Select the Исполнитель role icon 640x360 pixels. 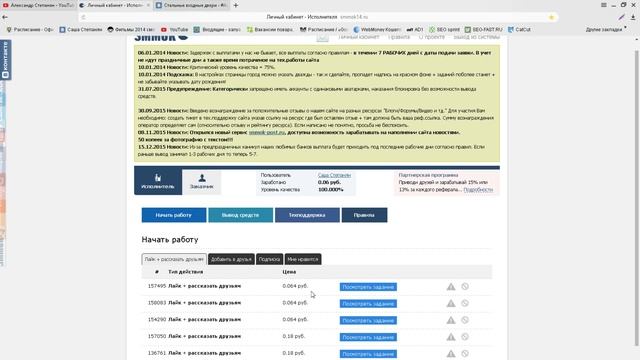158,181
